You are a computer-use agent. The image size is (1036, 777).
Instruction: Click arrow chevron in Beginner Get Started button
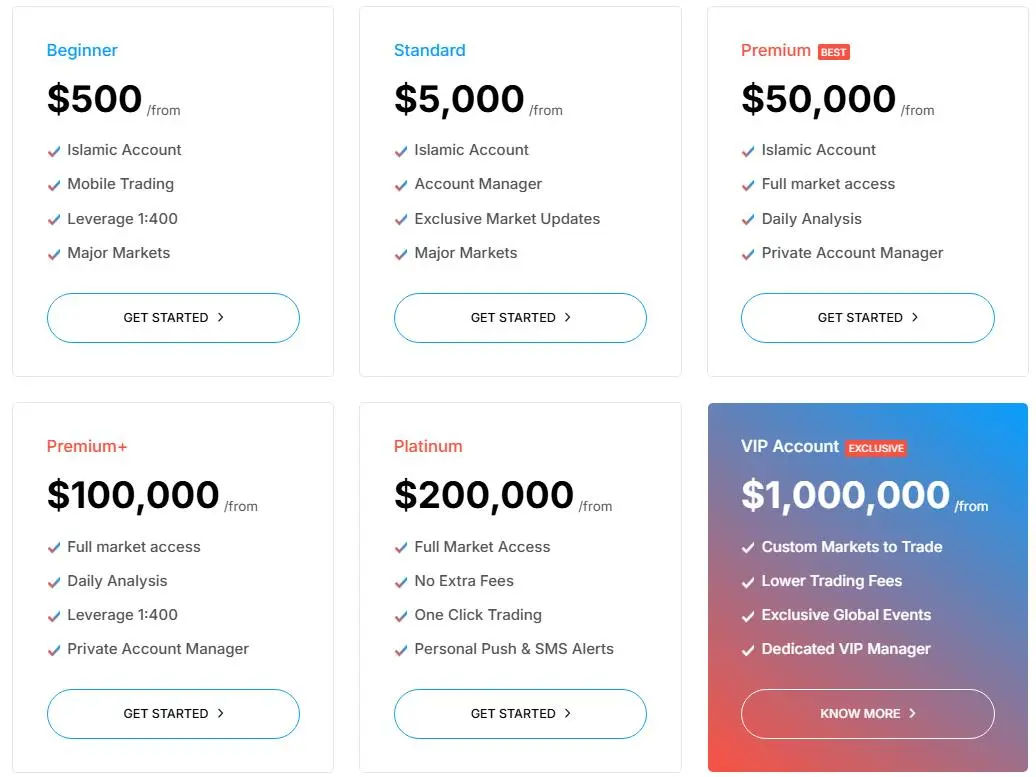pyautogui.click(x=221, y=317)
